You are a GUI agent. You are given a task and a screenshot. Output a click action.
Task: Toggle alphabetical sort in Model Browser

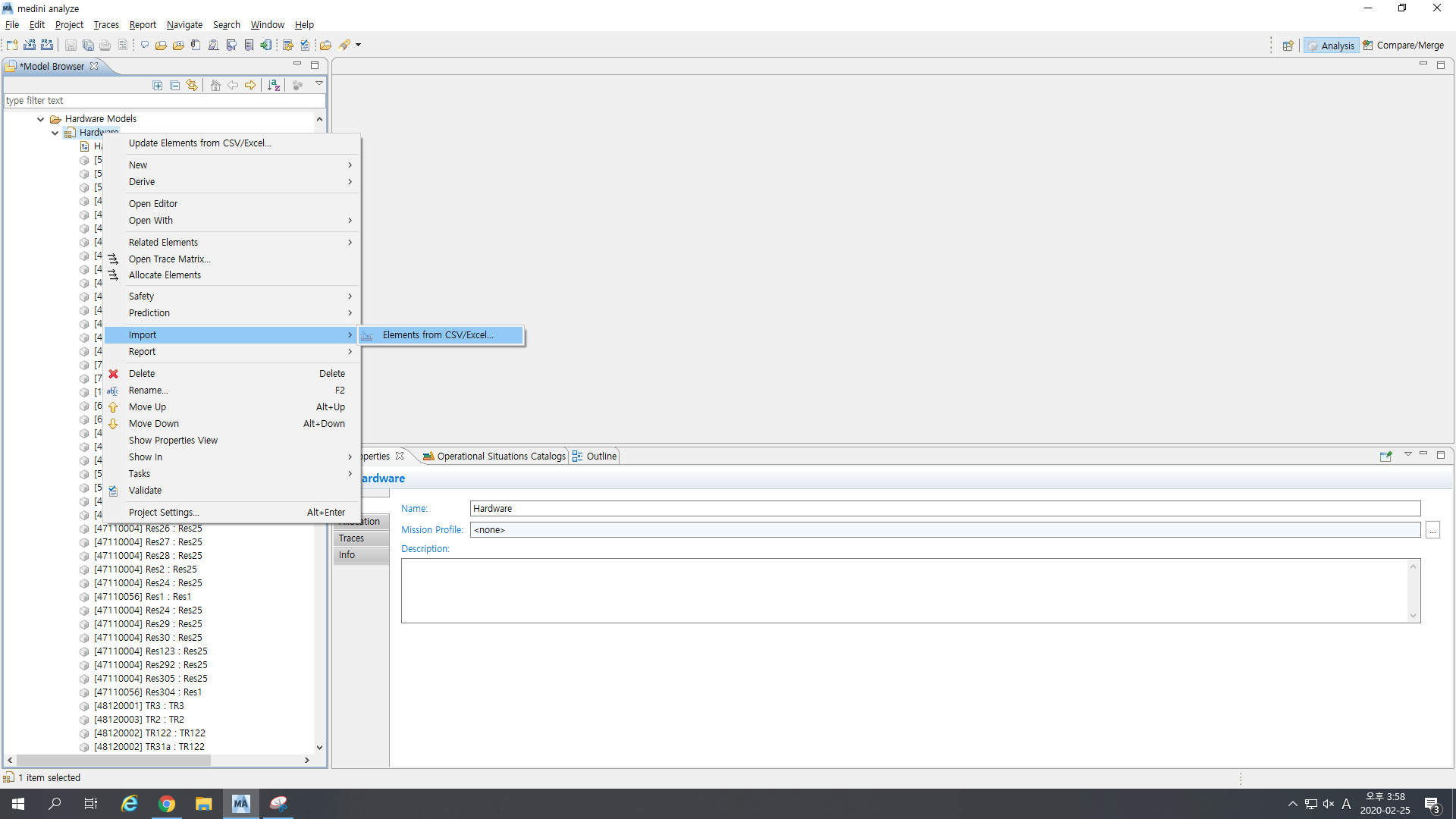tap(274, 86)
